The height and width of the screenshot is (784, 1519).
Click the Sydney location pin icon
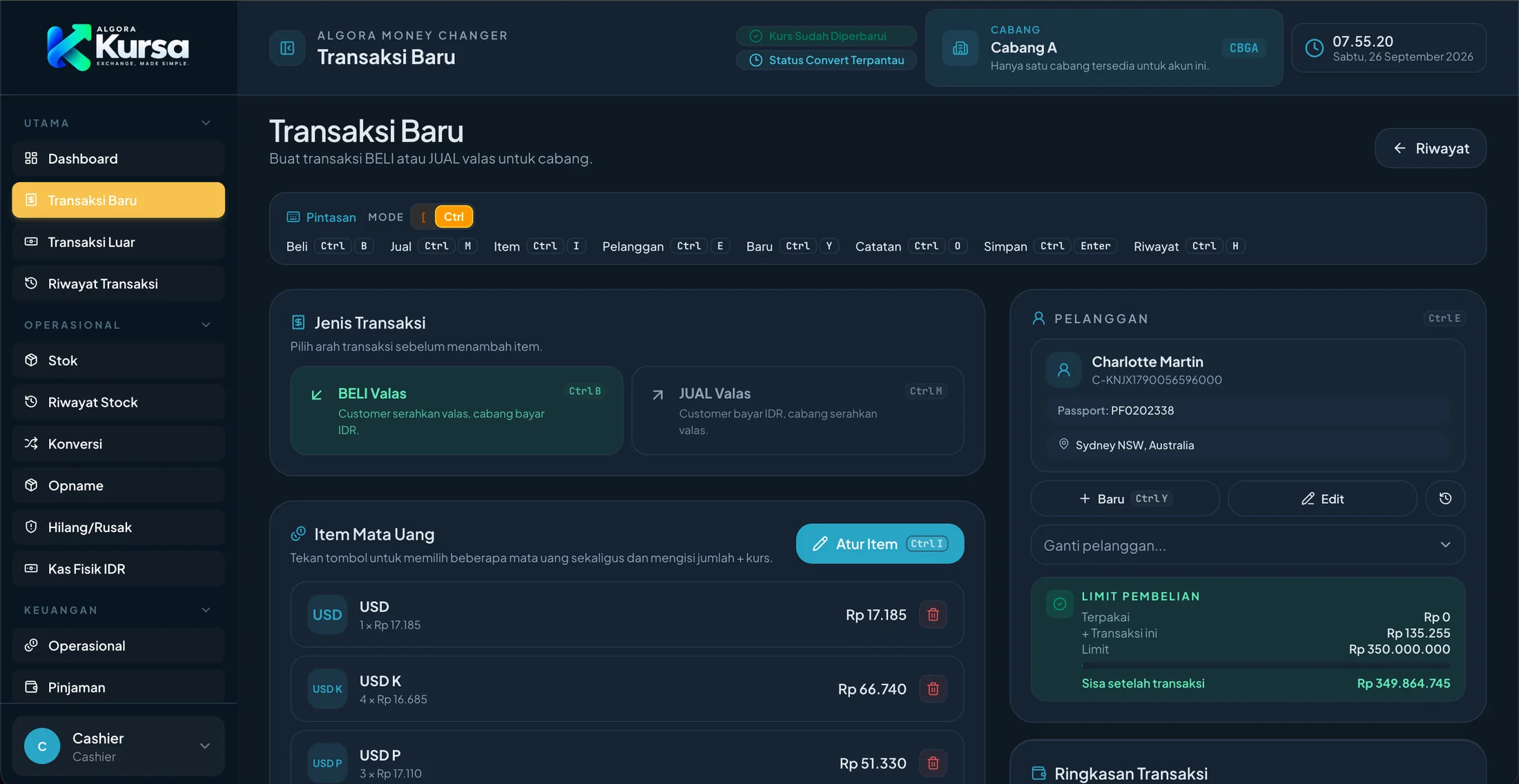[1064, 444]
